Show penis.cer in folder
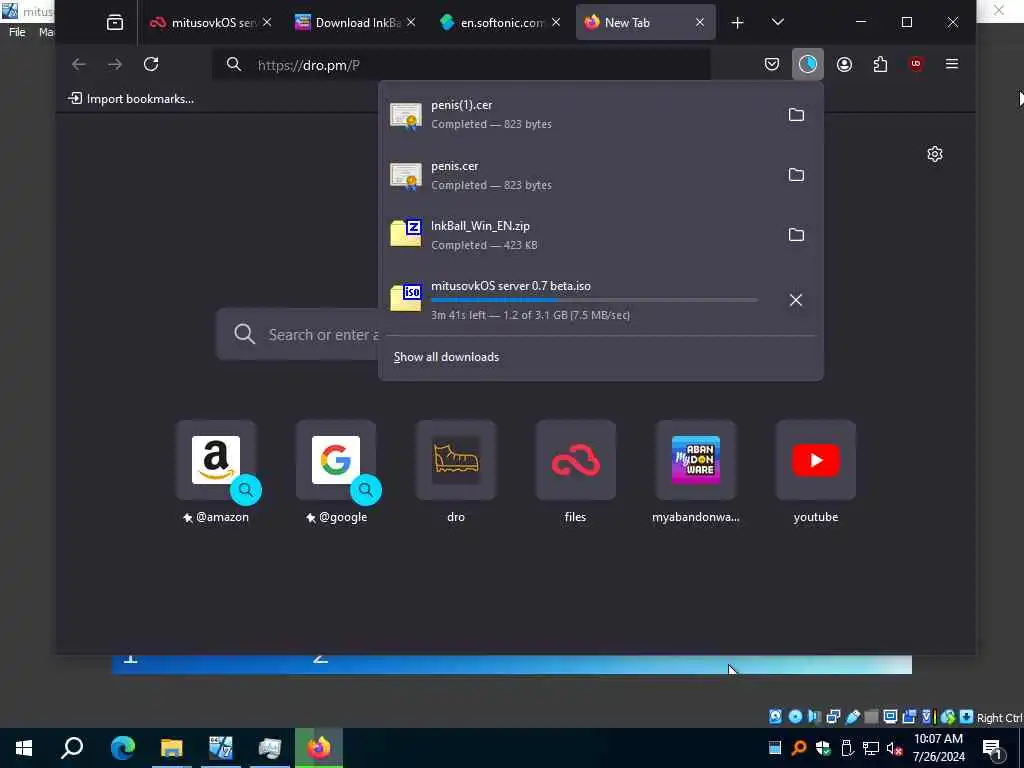The height and width of the screenshot is (768, 1024). (796, 175)
